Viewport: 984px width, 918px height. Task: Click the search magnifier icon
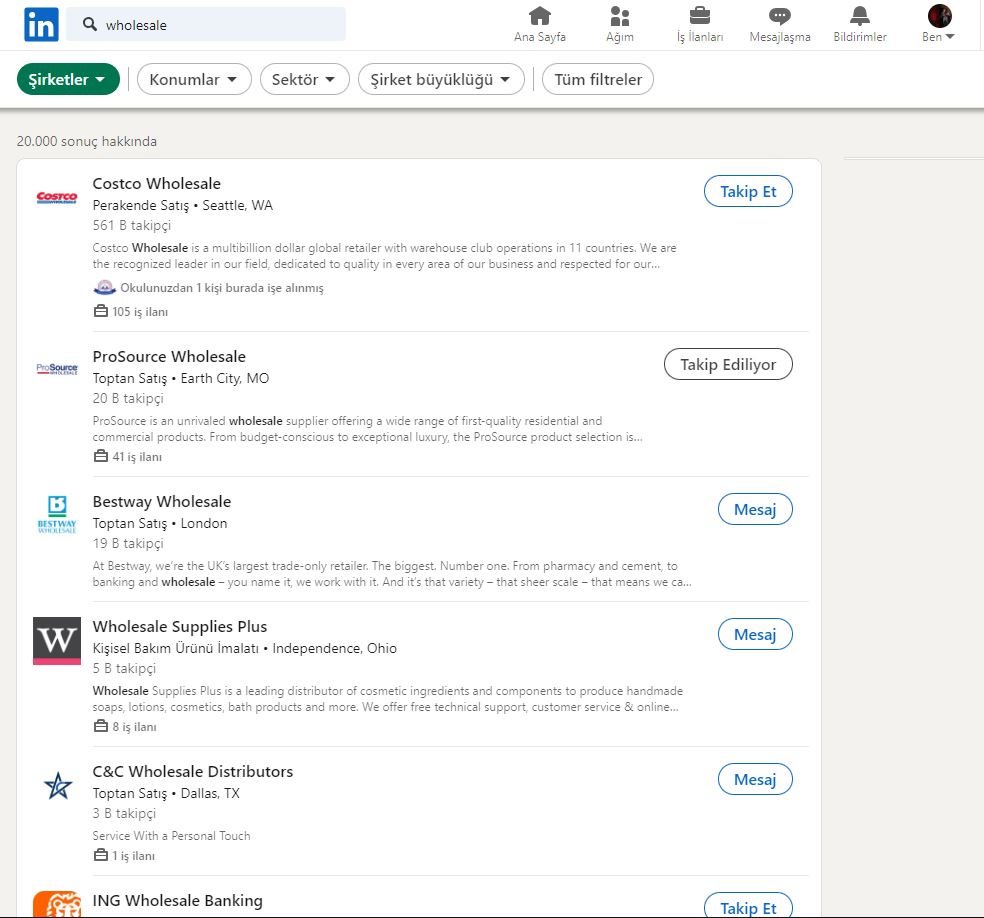click(90, 24)
